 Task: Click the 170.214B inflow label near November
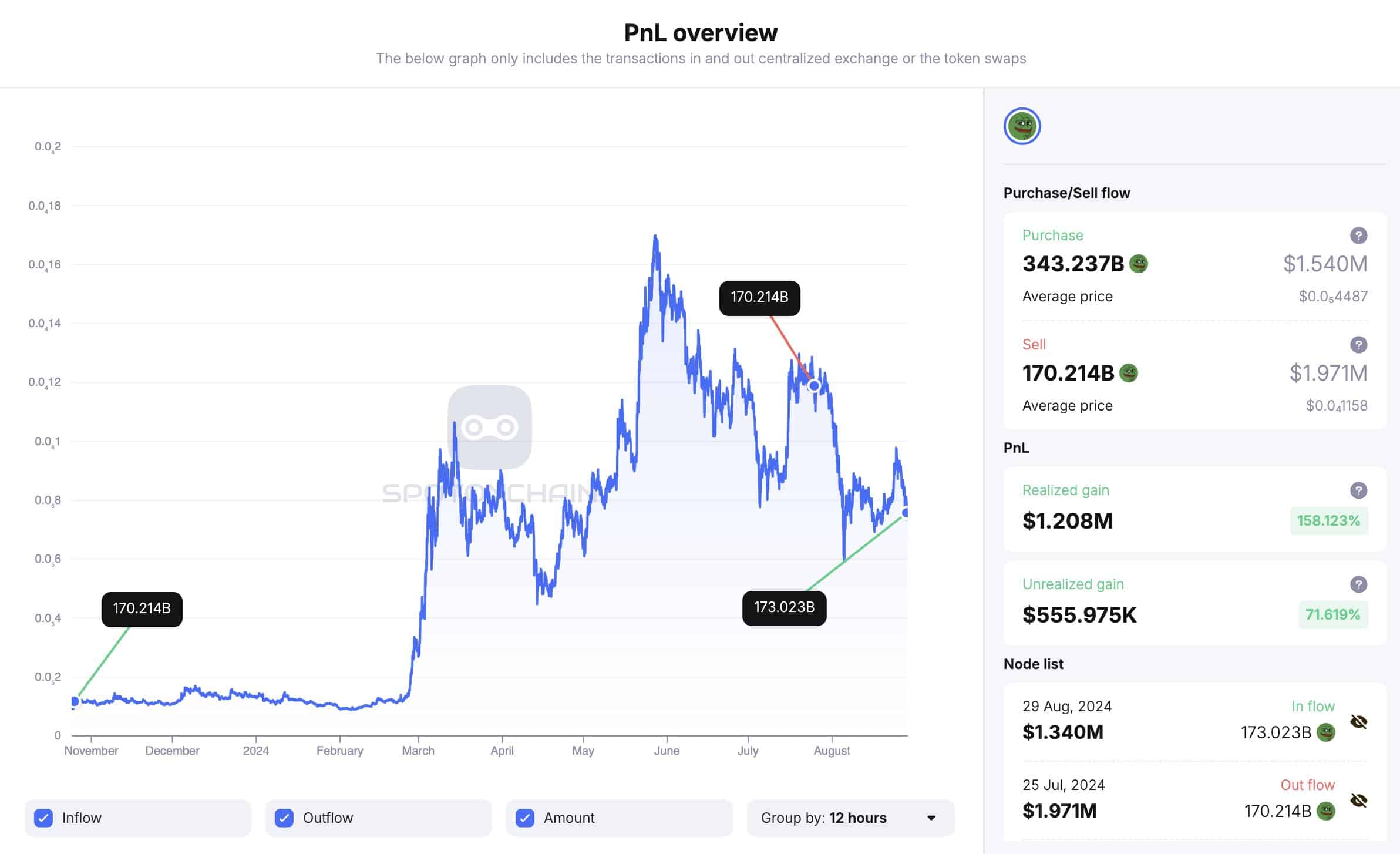coord(142,608)
